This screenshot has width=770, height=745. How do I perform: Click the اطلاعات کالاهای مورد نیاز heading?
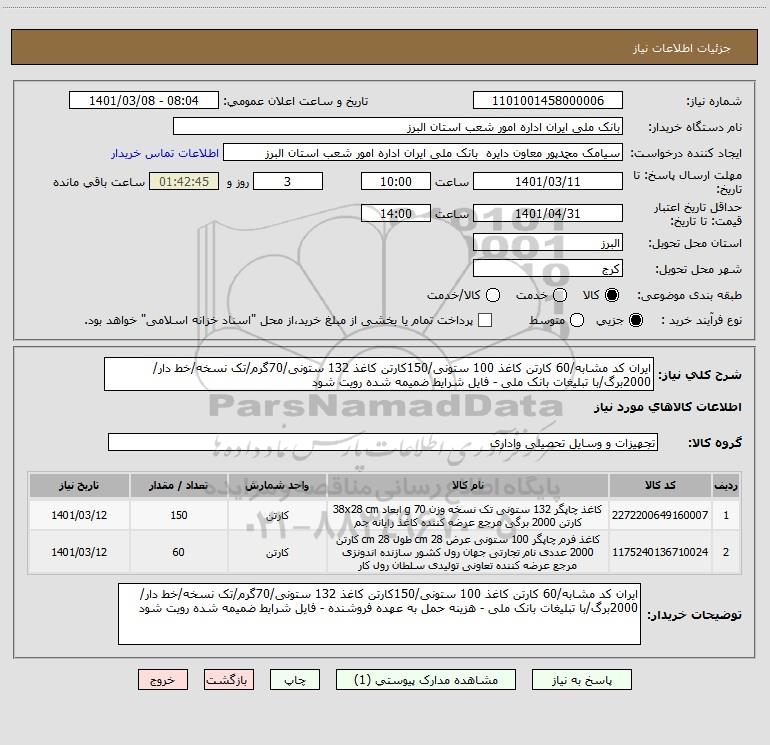668,407
